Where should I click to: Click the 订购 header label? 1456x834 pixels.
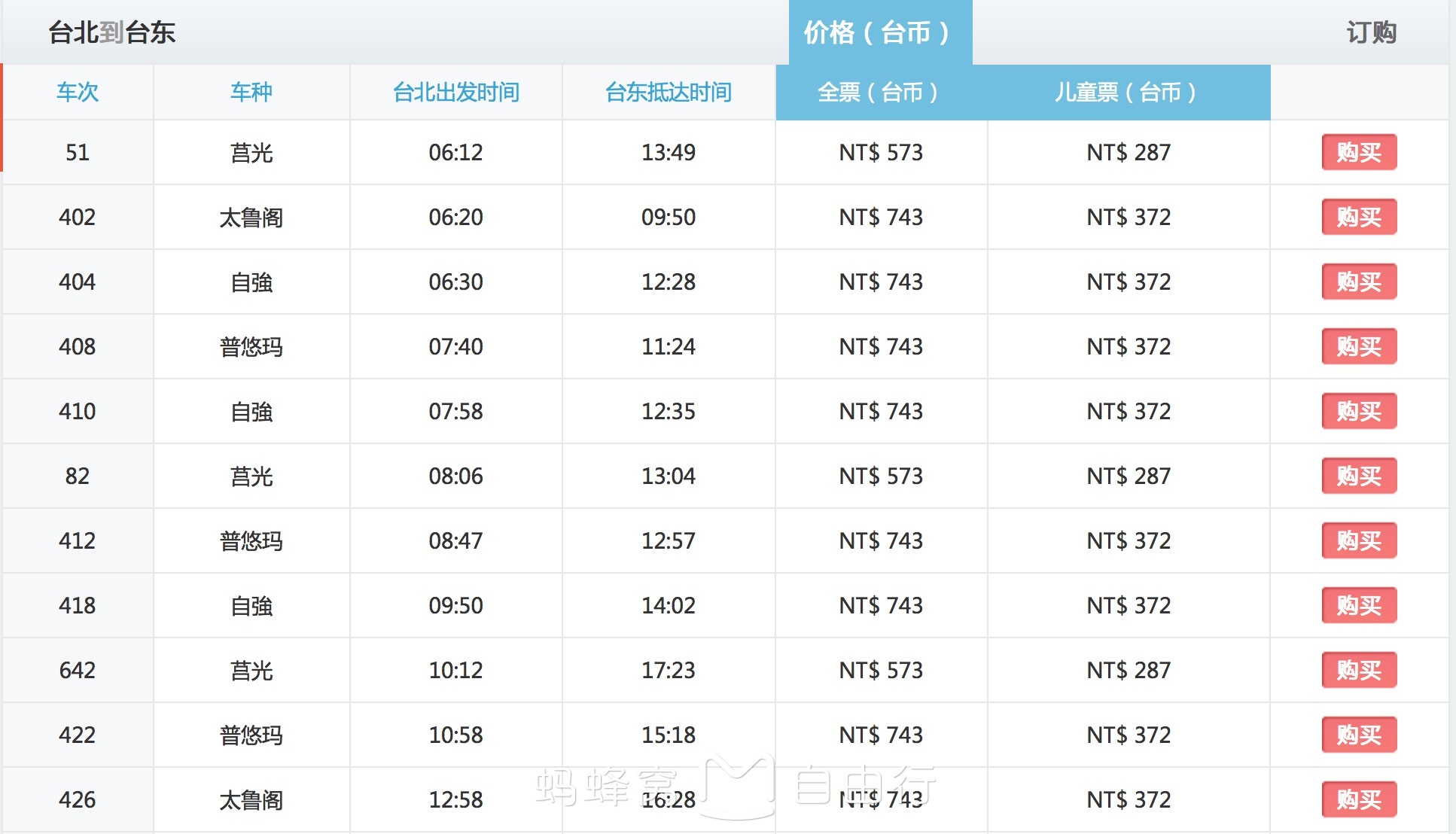[x=1371, y=32]
